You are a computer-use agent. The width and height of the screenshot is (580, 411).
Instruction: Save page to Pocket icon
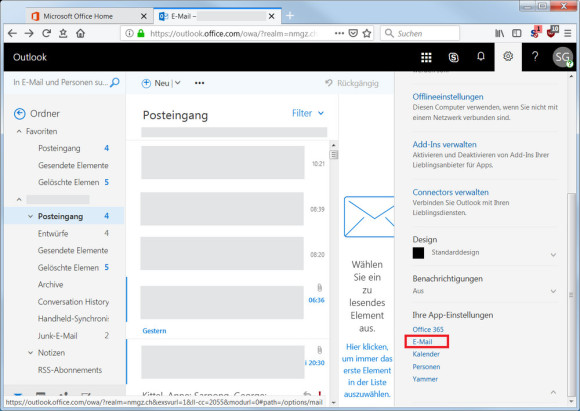353,33
